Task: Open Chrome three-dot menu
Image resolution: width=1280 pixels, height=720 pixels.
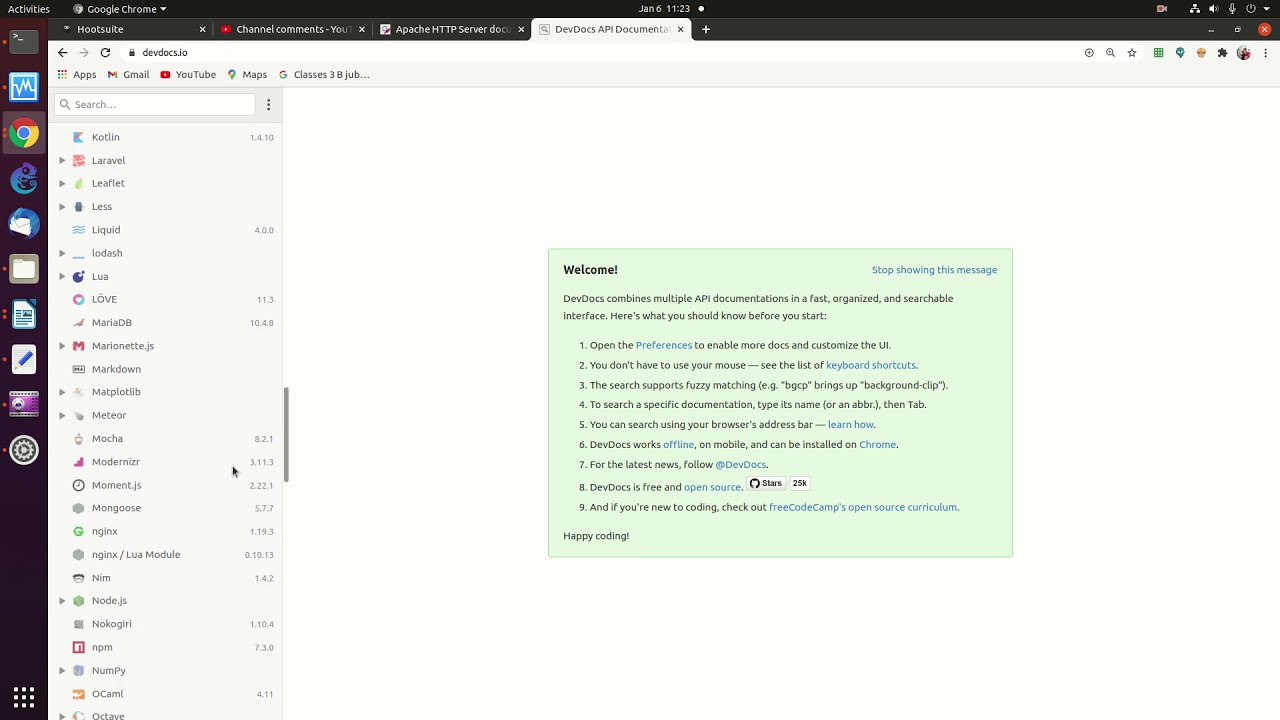Action: [x=1265, y=53]
